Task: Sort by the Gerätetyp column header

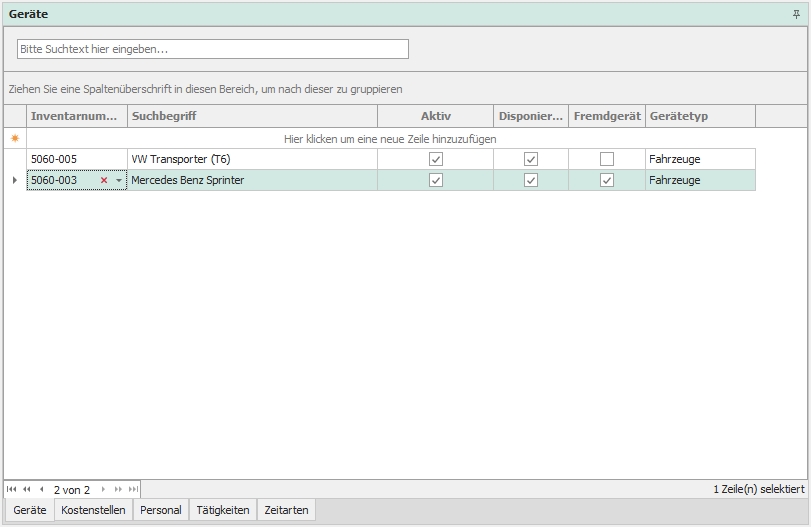Action: [700, 116]
